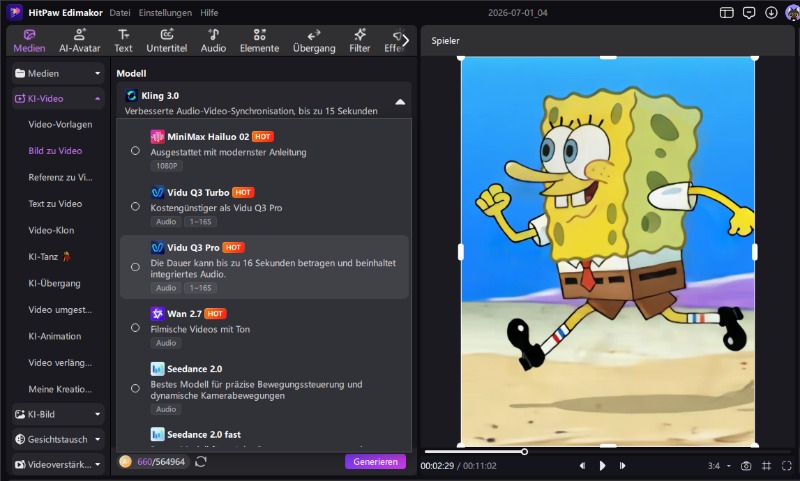Click the 1080P tag under MiniMax
Screen dimensions: 800x481
[x=166, y=166]
